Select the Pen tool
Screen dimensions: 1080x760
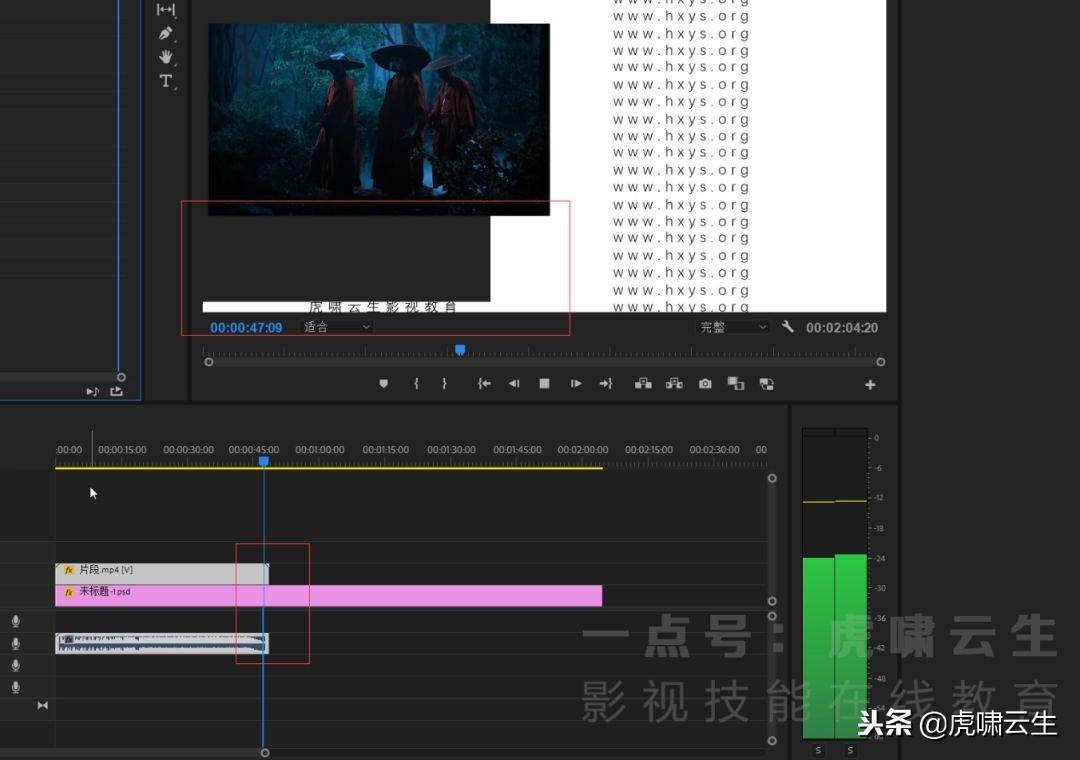click(x=166, y=33)
